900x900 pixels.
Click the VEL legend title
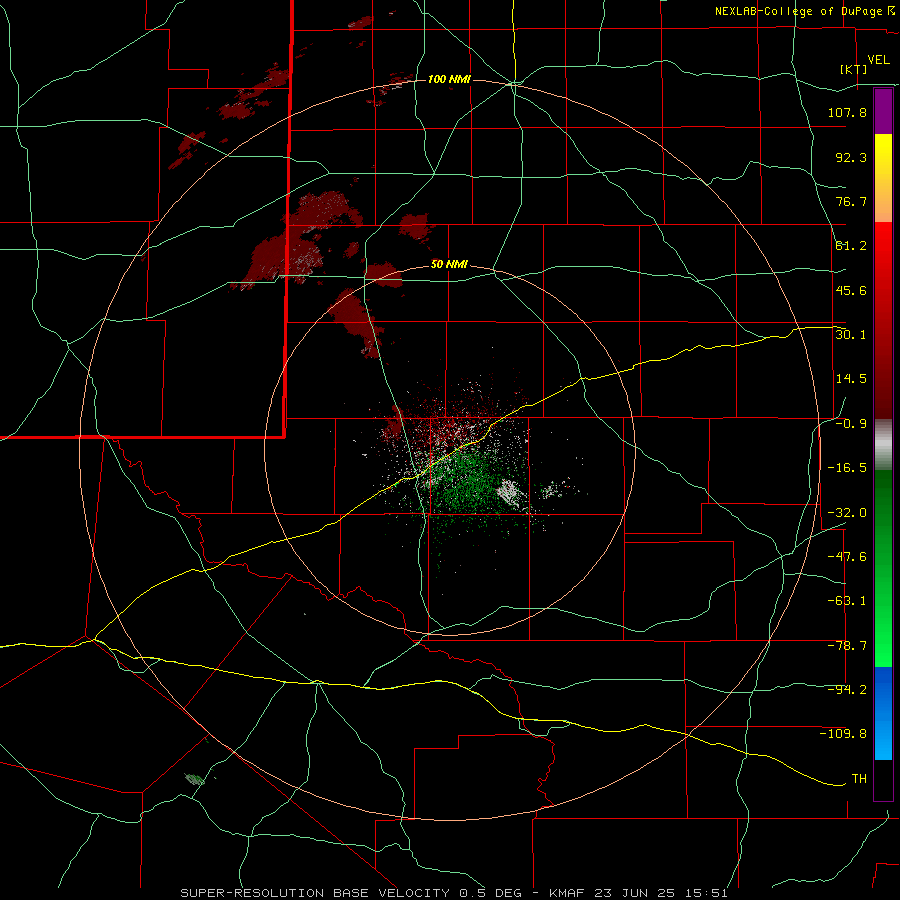(878, 60)
